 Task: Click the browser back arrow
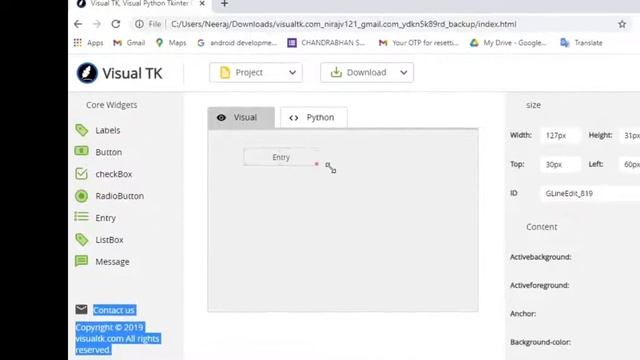(78, 24)
